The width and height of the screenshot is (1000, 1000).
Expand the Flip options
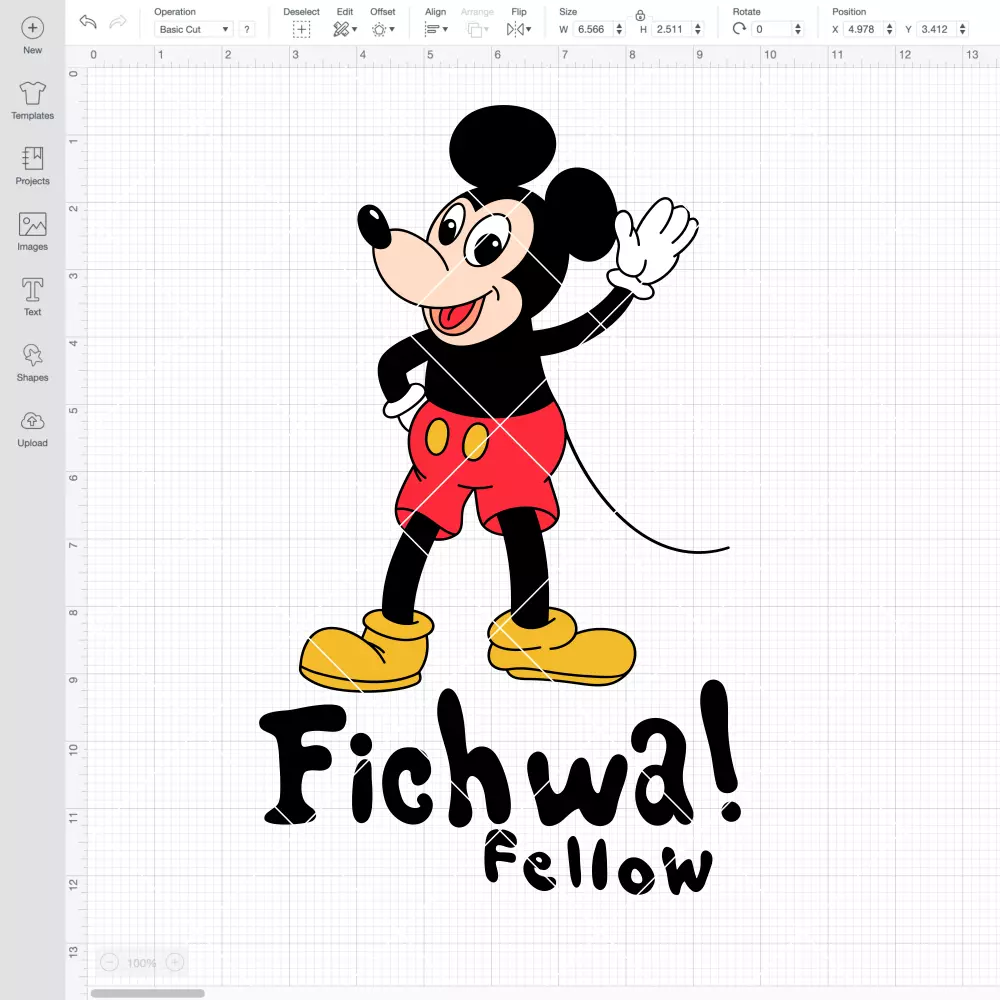518,29
